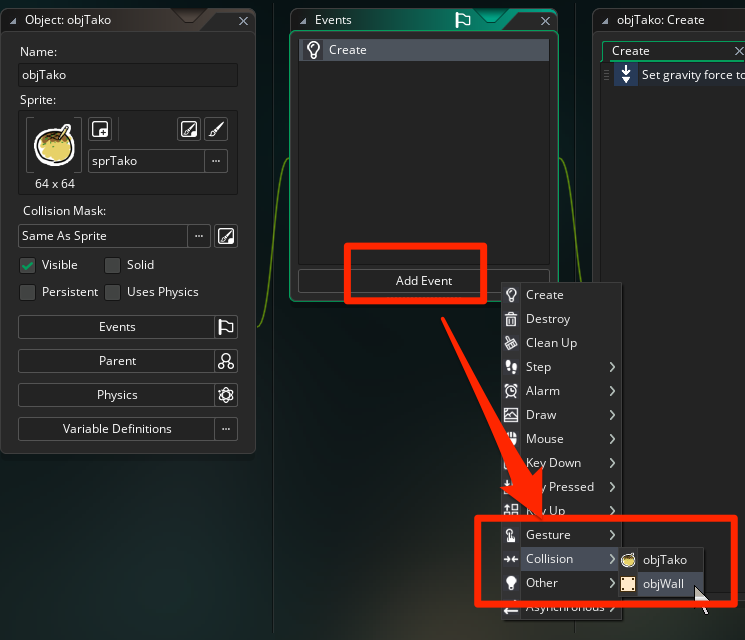Select the Create event in Events list
This screenshot has height=640, width=745.
(424, 50)
